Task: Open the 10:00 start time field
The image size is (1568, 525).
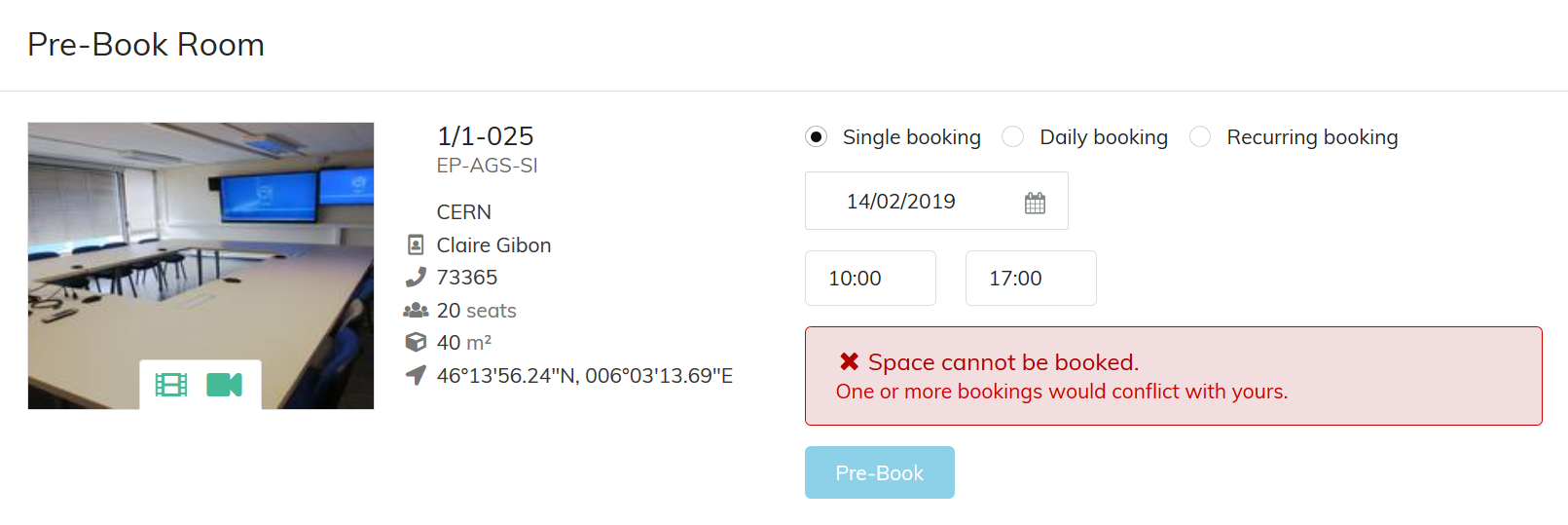Action: tap(870, 278)
